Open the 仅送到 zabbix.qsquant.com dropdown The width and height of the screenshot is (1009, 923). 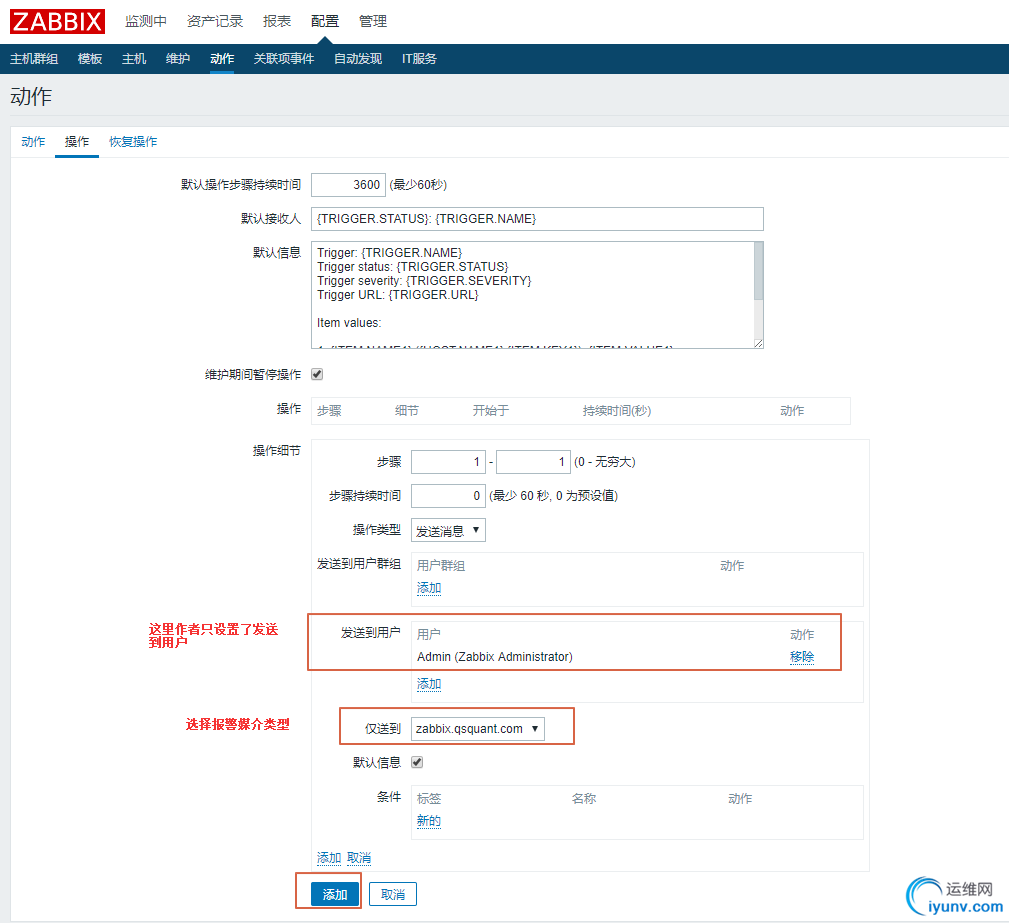(x=477, y=729)
